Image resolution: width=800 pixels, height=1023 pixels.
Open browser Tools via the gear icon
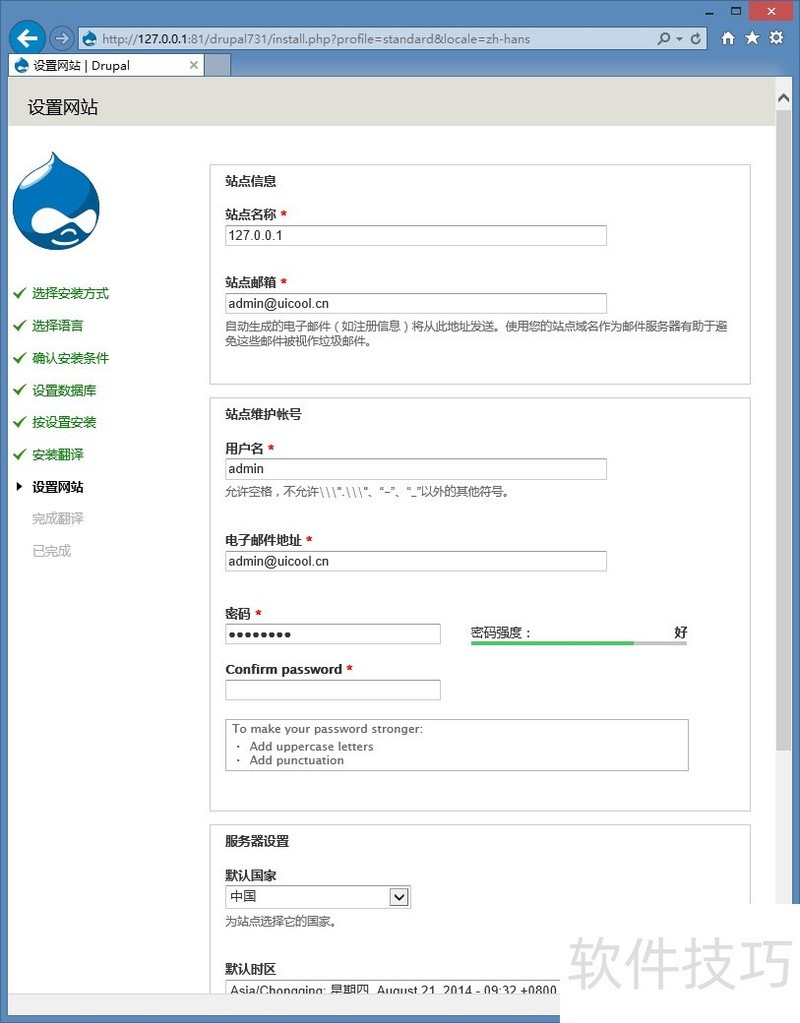coord(776,37)
